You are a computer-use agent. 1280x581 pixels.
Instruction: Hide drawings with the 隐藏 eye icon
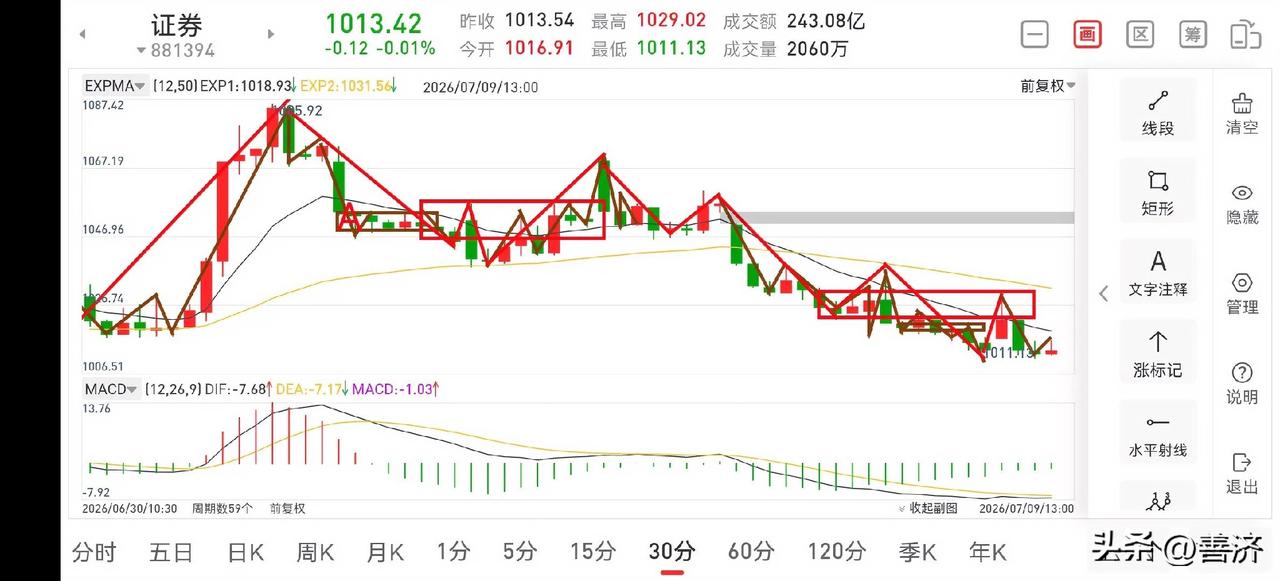pos(1242,203)
